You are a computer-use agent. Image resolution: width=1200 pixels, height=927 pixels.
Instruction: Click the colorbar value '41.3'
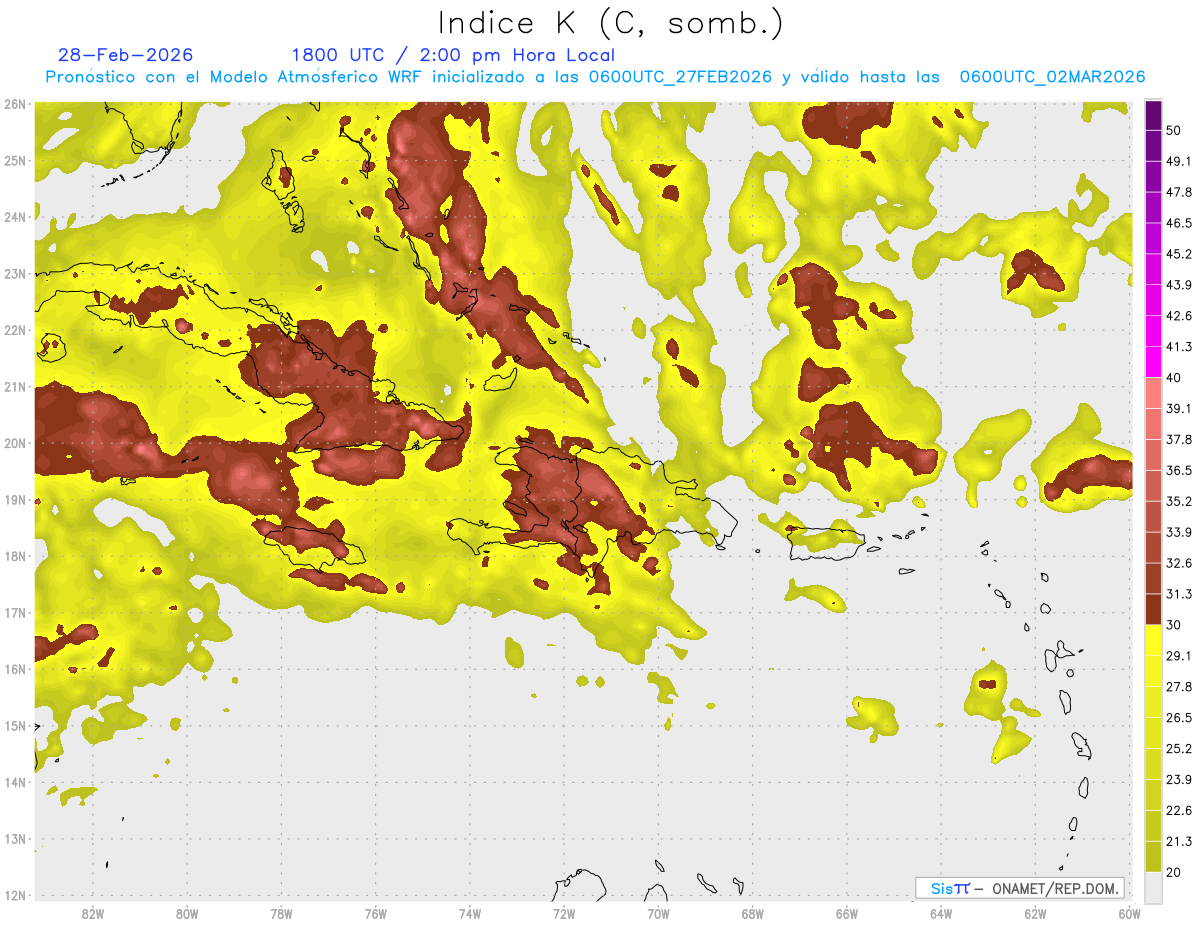pyautogui.click(x=1179, y=348)
